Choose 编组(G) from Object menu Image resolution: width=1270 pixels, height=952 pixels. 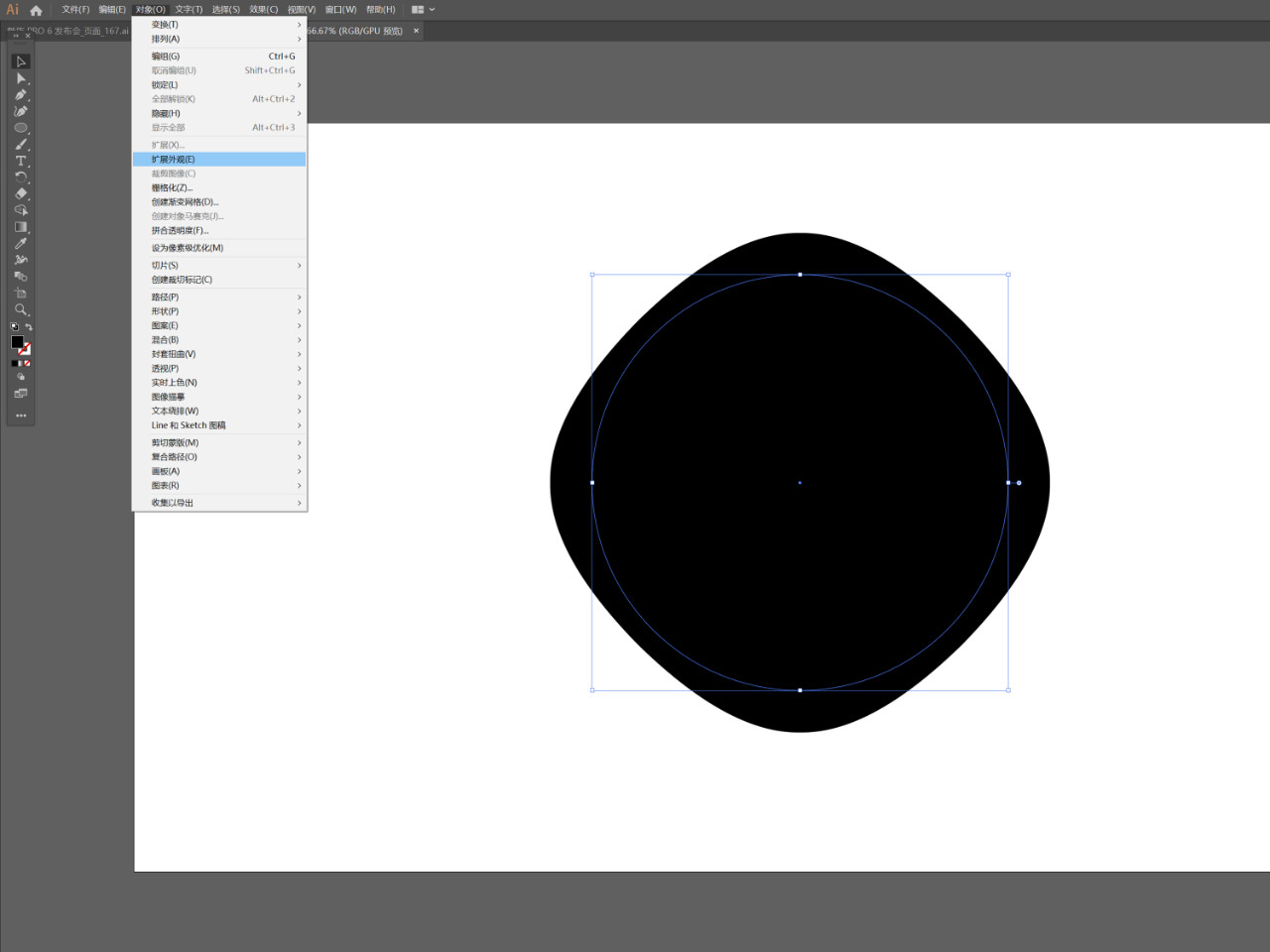219,56
